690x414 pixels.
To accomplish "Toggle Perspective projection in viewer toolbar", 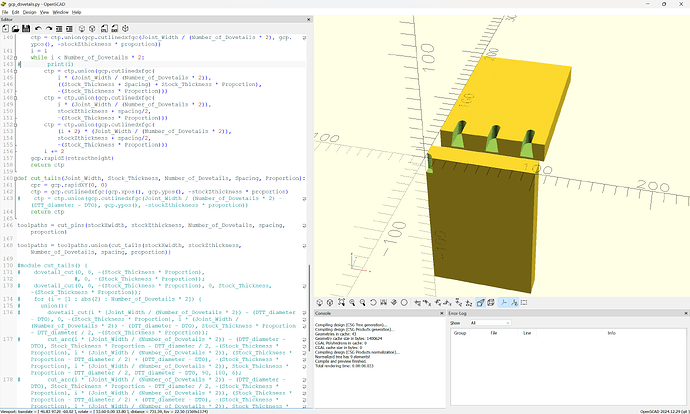I will (x=481, y=303).
